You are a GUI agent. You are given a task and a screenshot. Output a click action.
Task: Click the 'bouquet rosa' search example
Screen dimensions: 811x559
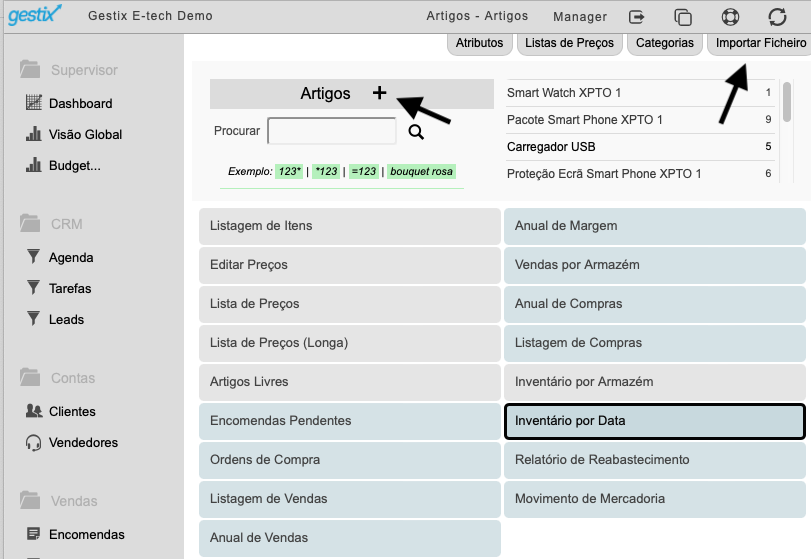(421, 171)
